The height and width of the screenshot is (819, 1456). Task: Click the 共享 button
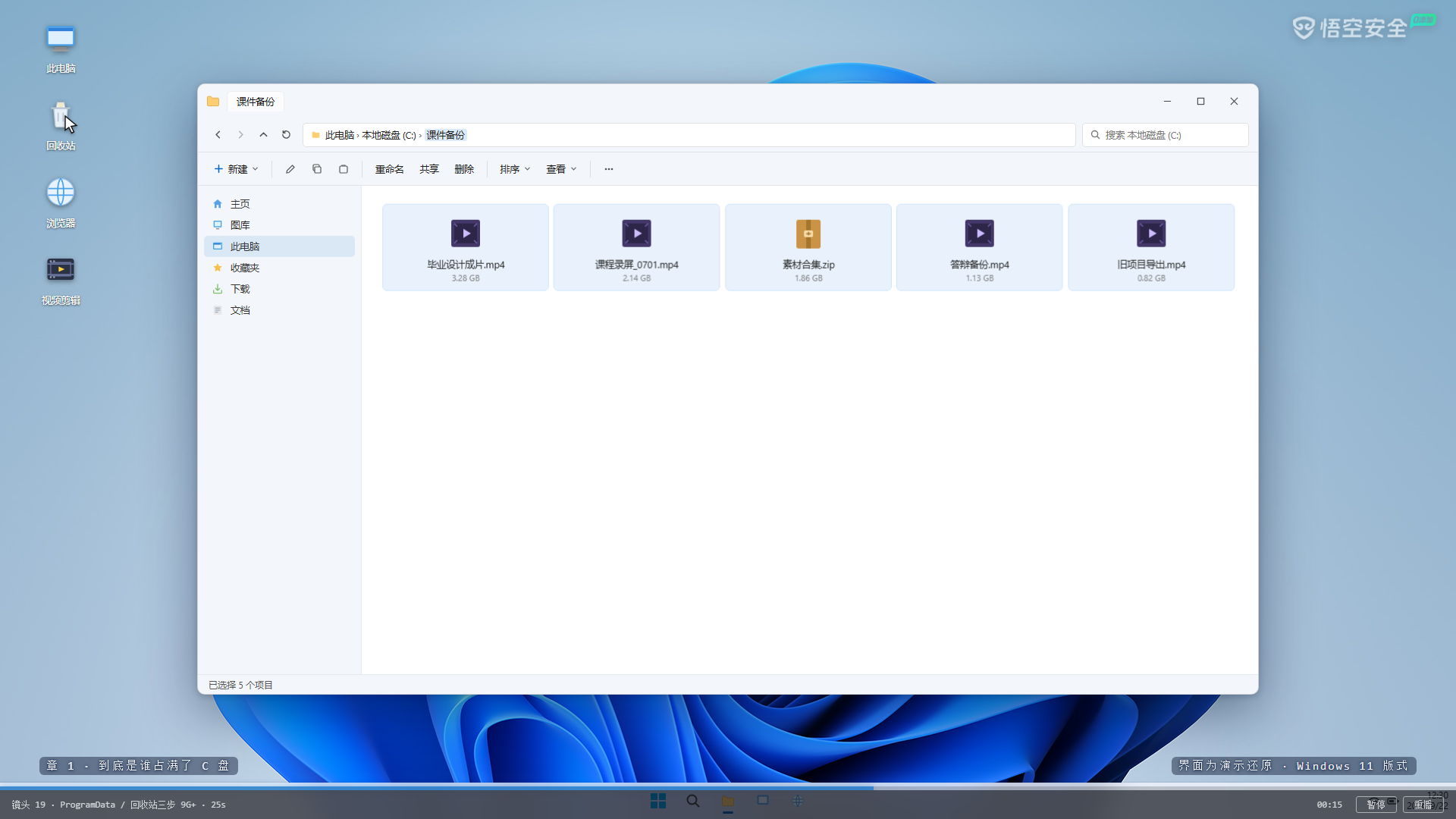click(x=429, y=169)
